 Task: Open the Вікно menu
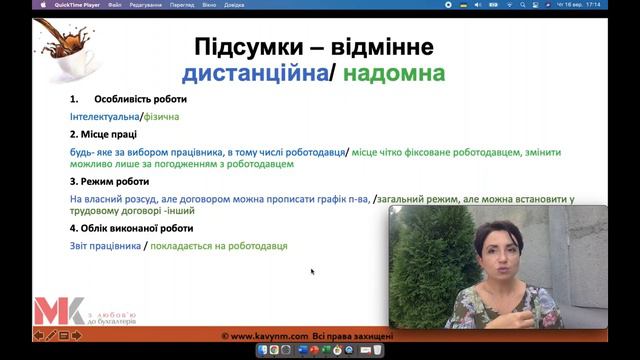(209, 5)
